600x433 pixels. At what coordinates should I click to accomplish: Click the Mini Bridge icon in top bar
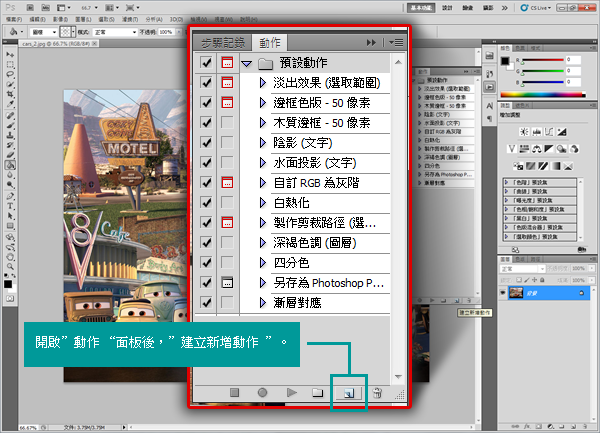(x=45, y=7)
